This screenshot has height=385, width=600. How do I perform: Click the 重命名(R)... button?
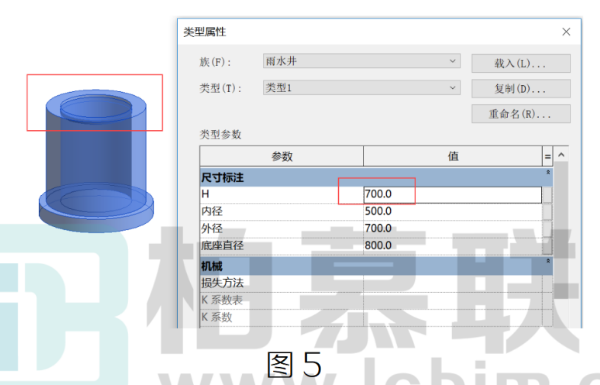point(521,114)
